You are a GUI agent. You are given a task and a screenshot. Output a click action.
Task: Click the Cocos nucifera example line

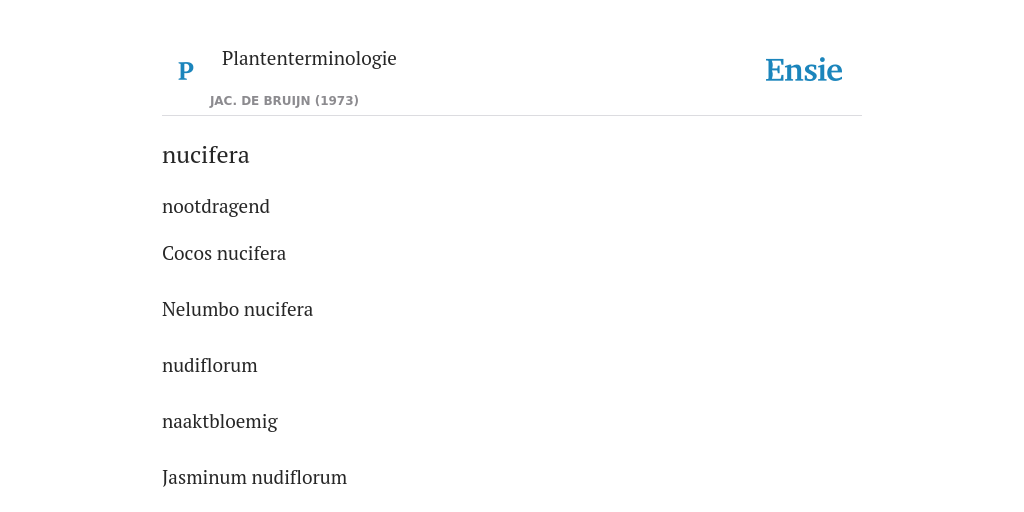[224, 253]
